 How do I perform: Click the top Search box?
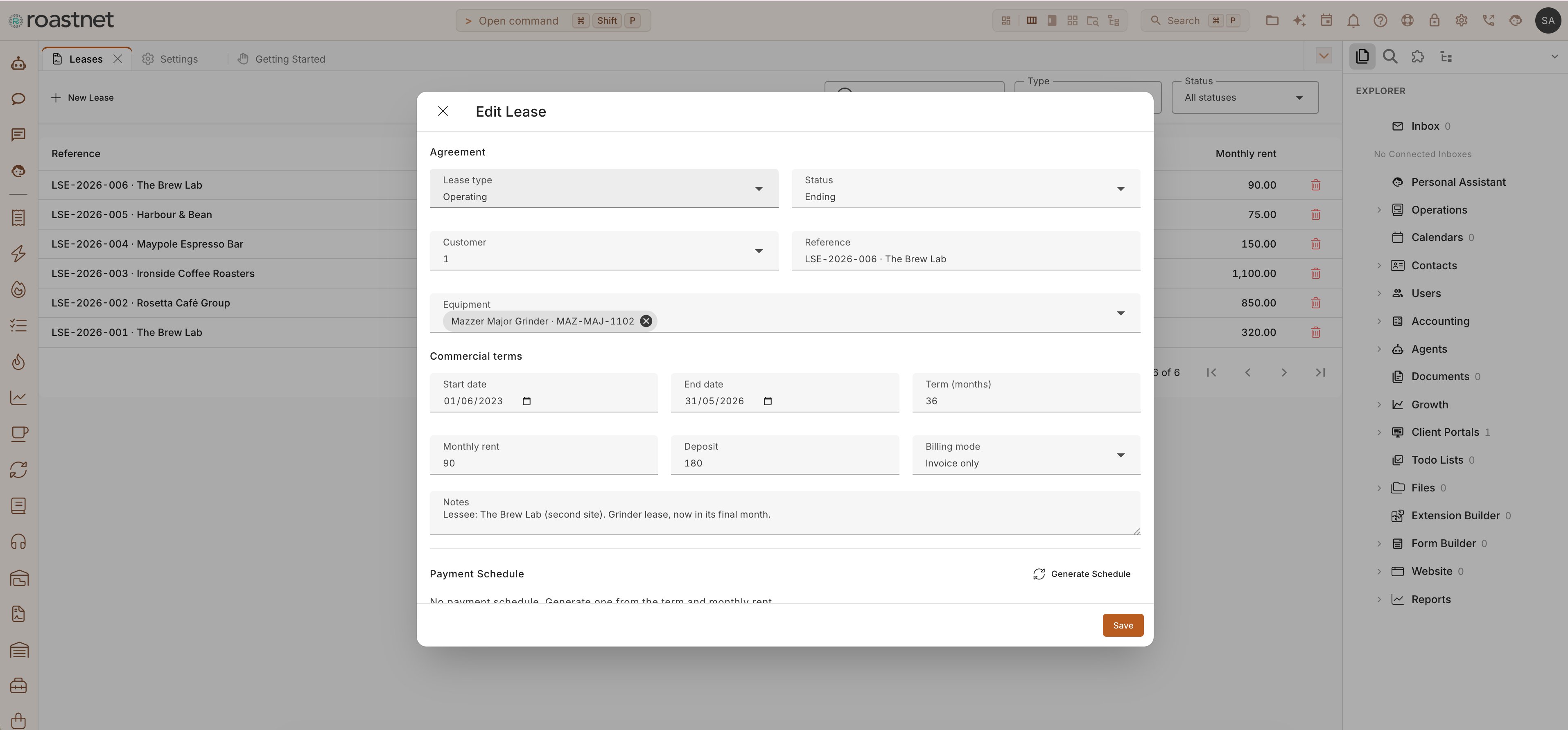(1194, 21)
